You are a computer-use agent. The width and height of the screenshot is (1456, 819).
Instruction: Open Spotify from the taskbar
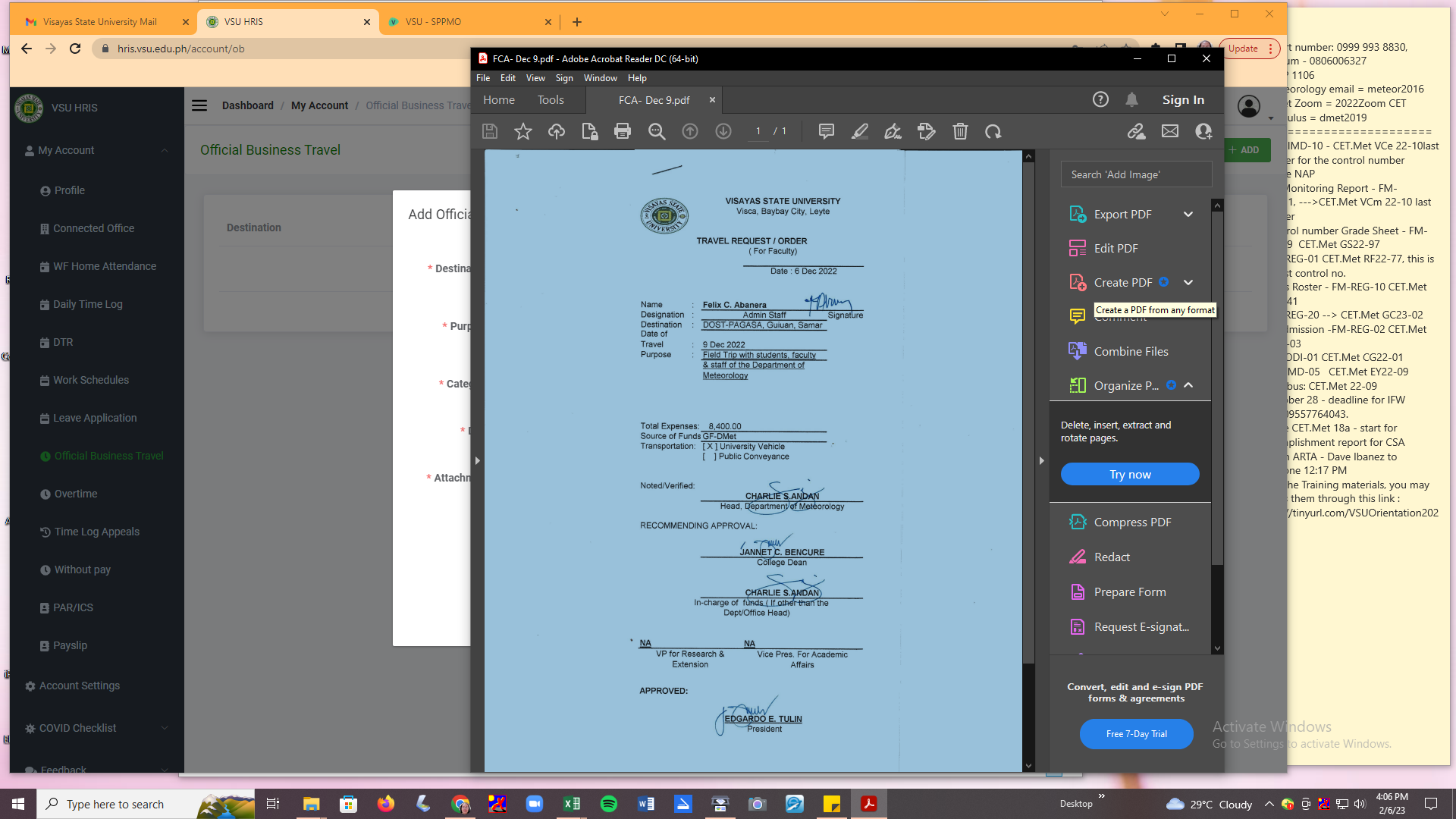(x=608, y=804)
